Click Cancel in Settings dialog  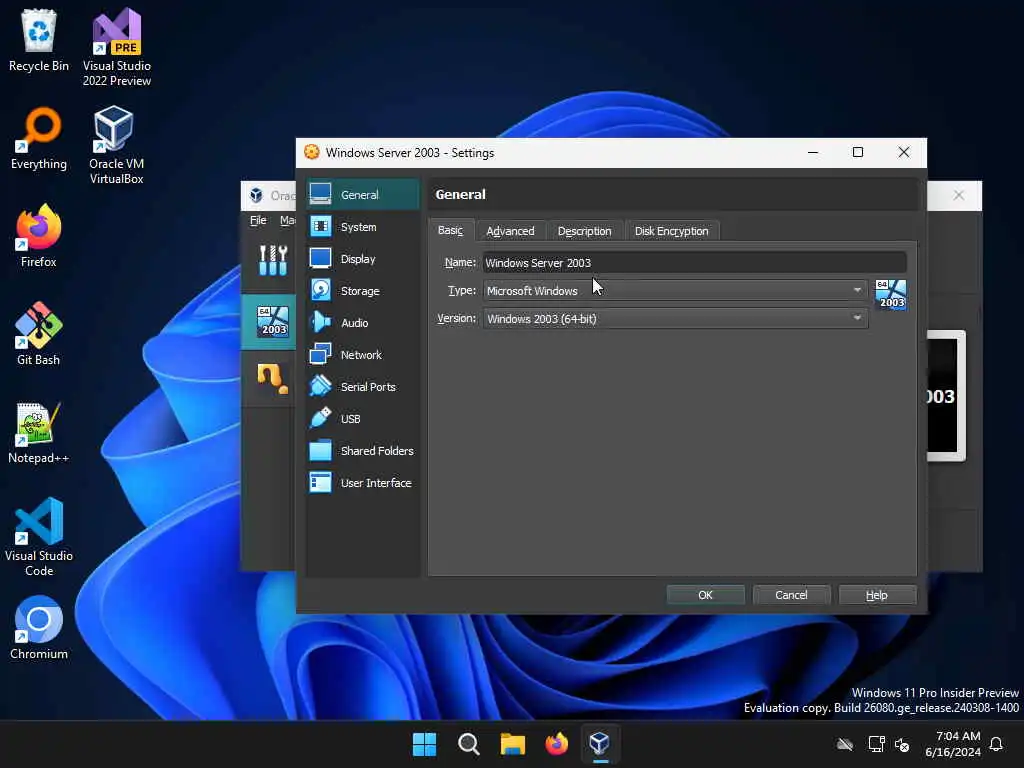click(791, 595)
